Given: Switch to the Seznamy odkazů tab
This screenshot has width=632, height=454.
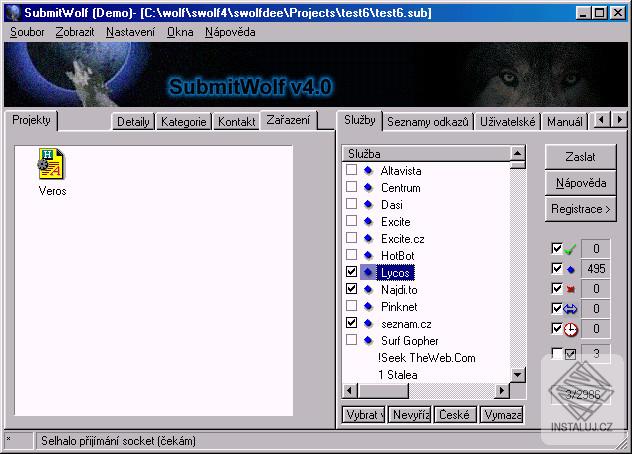Looking at the screenshot, I should pyautogui.click(x=428, y=121).
